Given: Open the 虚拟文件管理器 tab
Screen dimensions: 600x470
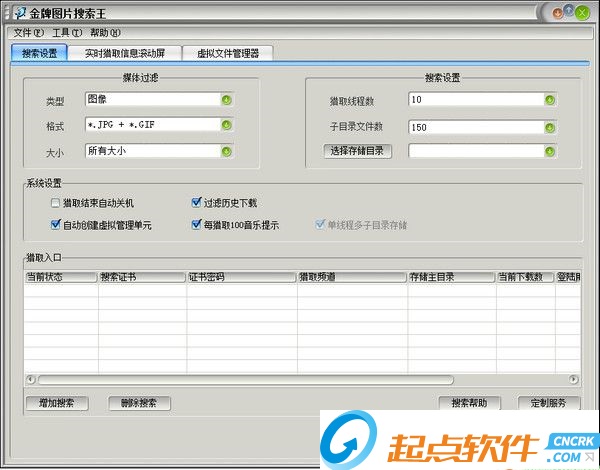Looking at the screenshot, I should tap(228, 53).
